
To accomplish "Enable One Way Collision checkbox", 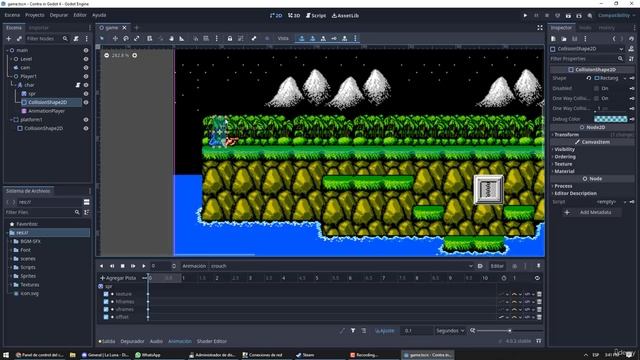I will pos(596,98).
